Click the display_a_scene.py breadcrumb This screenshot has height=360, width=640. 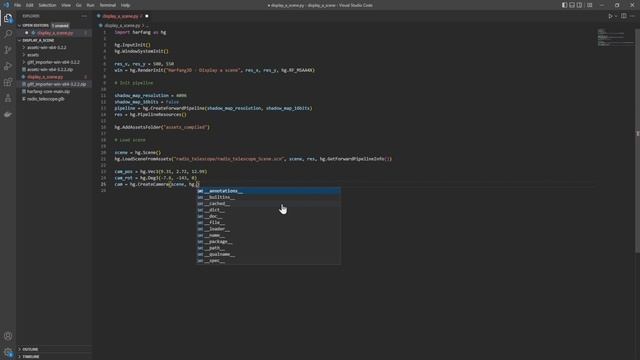coord(122,25)
